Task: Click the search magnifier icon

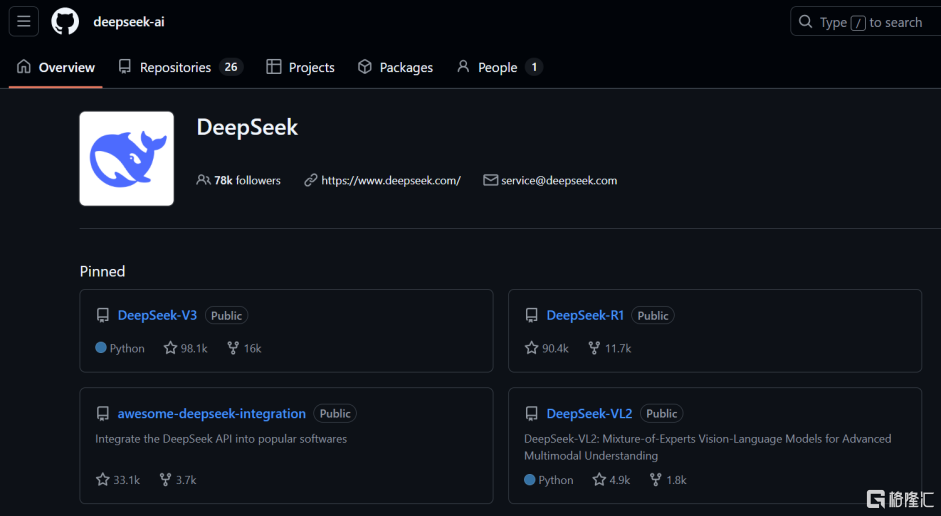Action: 805,22
